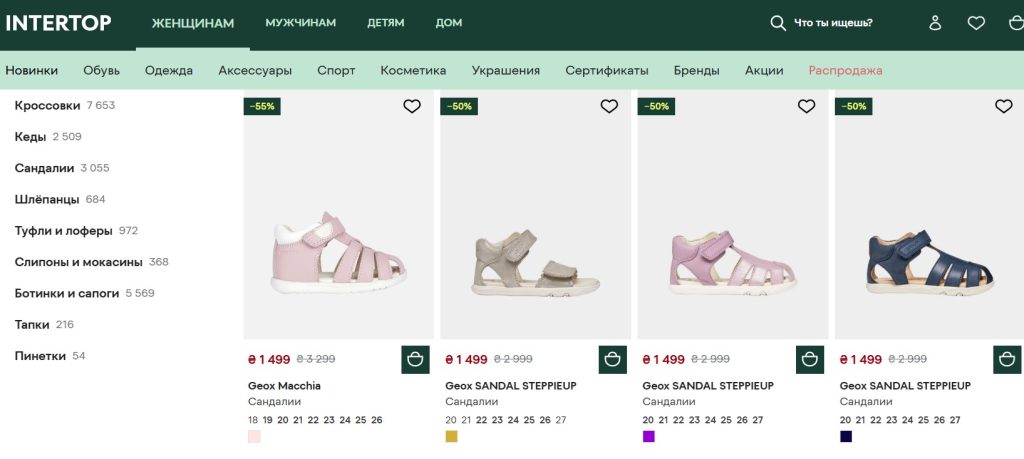Favorite the pink-violet Geox SANDAL STEPPIEUP

click(x=806, y=106)
